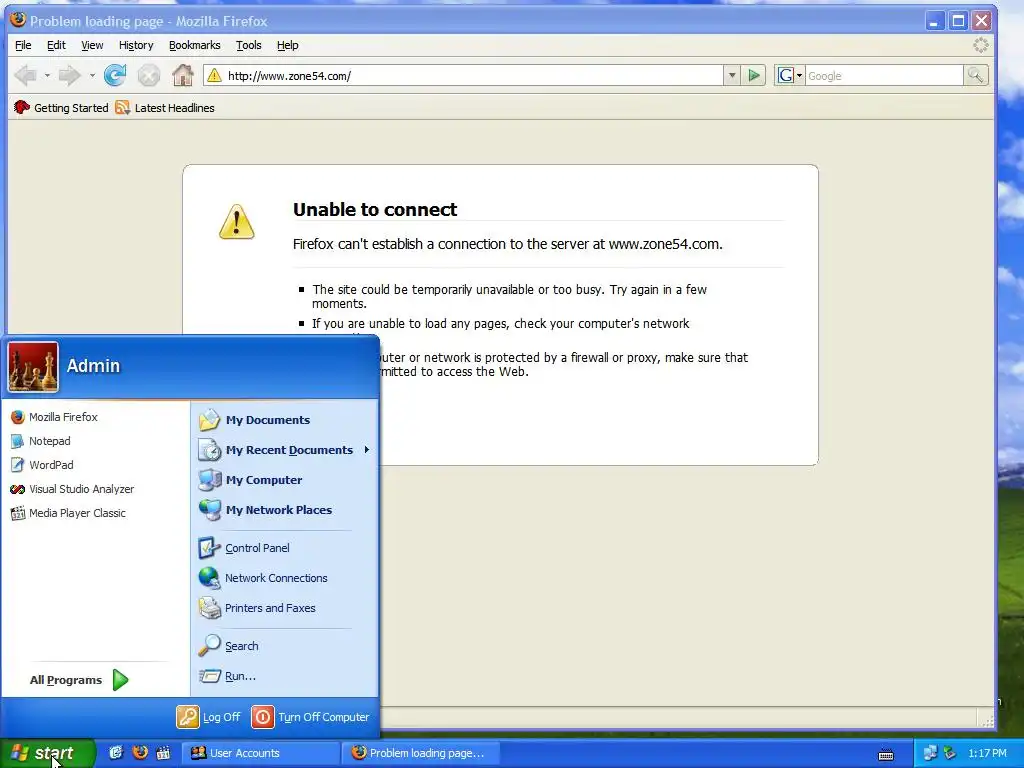
Task: Expand All Programs
Action: tap(79, 680)
